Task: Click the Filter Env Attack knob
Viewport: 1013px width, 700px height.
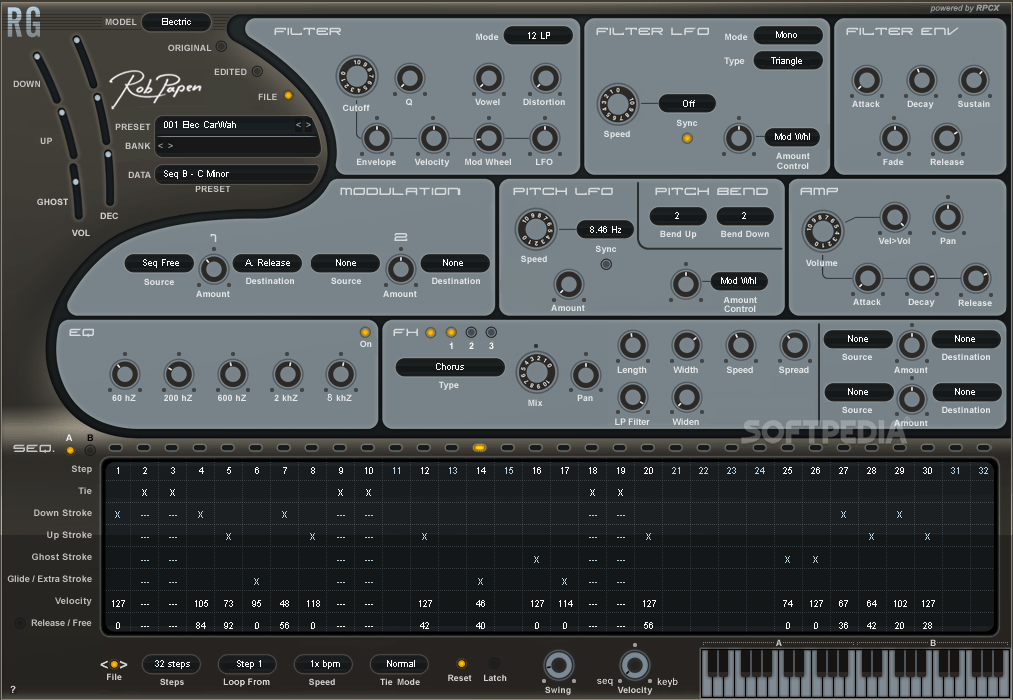Action: (866, 81)
